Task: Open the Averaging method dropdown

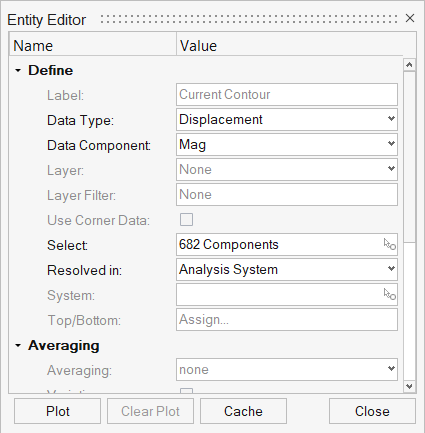Action: (x=287, y=369)
